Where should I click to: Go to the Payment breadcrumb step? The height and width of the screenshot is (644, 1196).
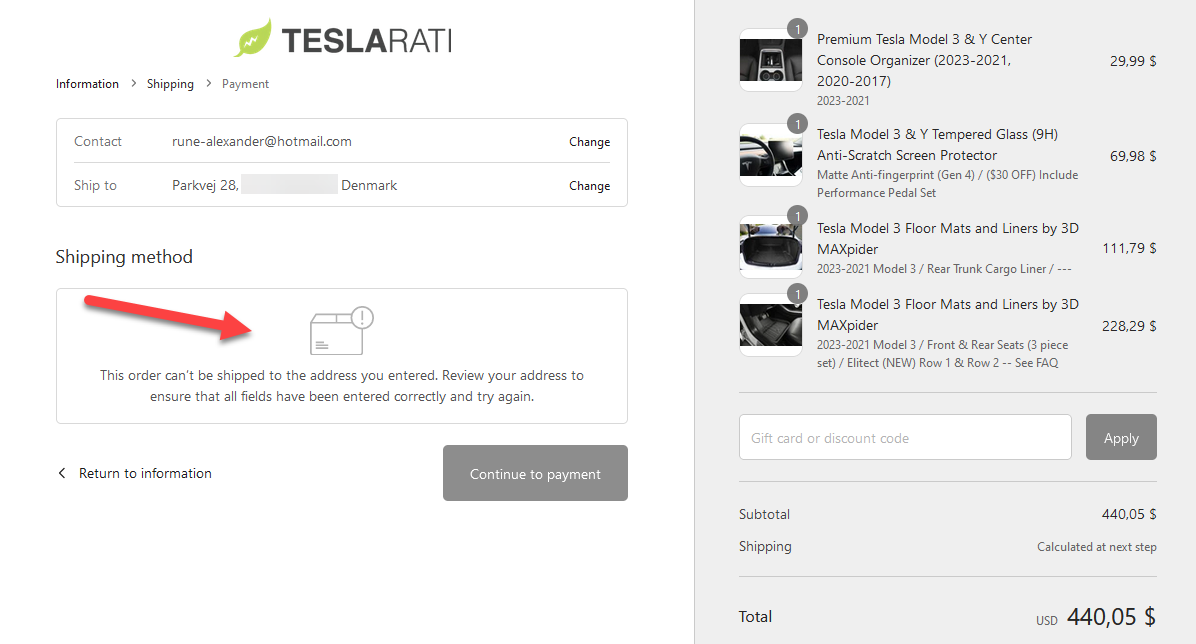pos(246,84)
